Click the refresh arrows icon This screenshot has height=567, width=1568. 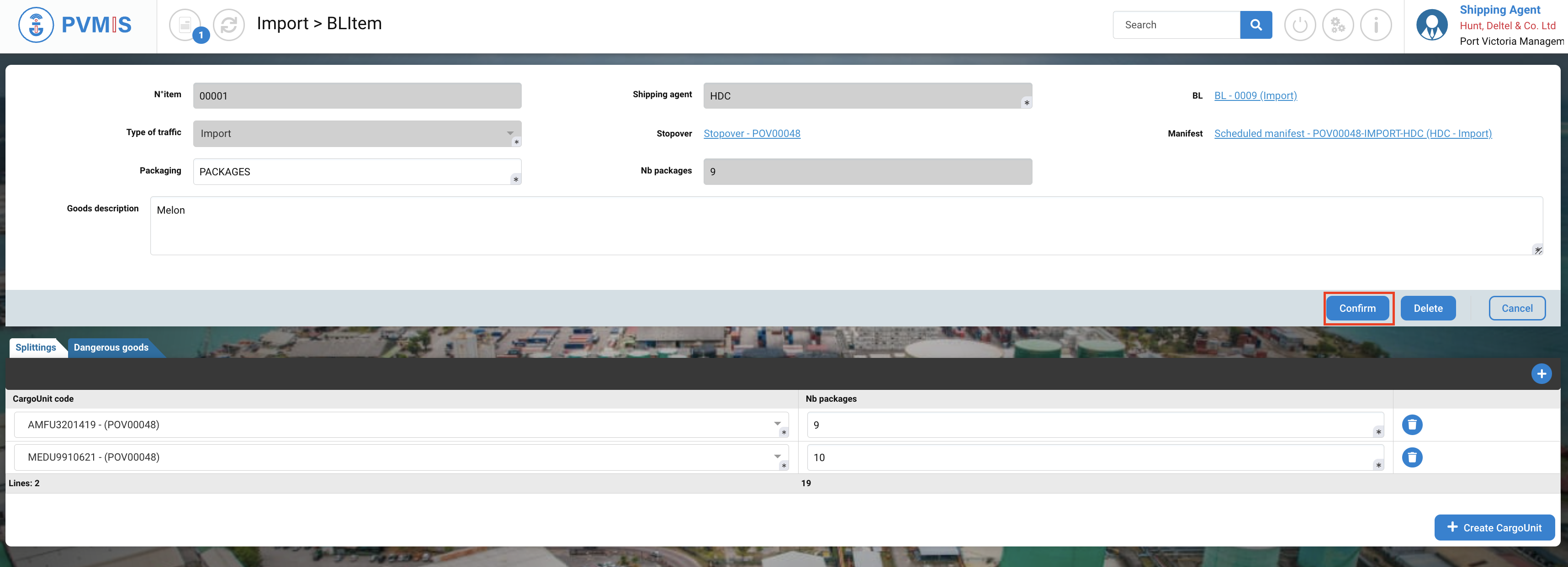[x=228, y=25]
